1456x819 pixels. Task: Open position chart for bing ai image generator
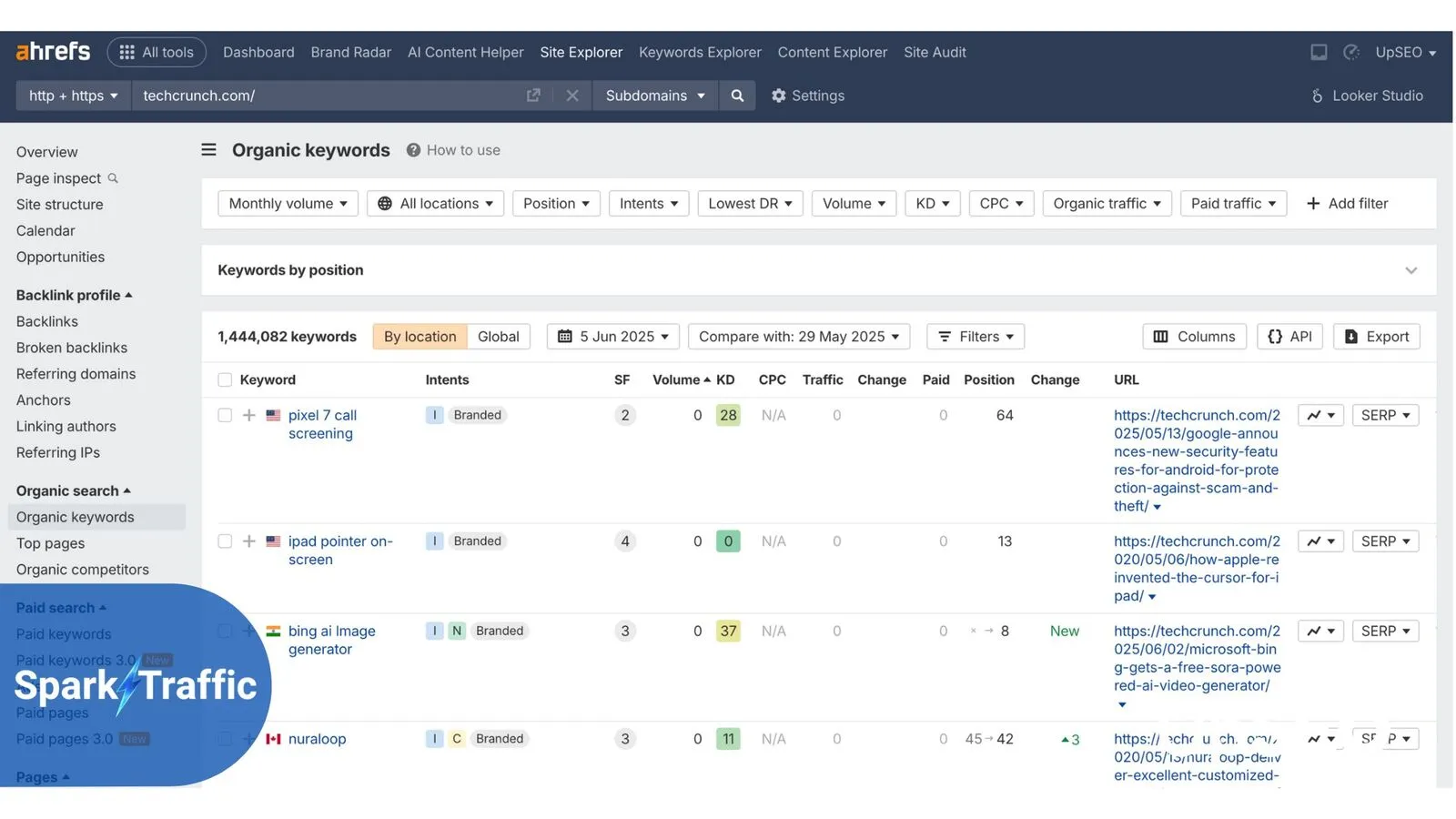[1320, 631]
